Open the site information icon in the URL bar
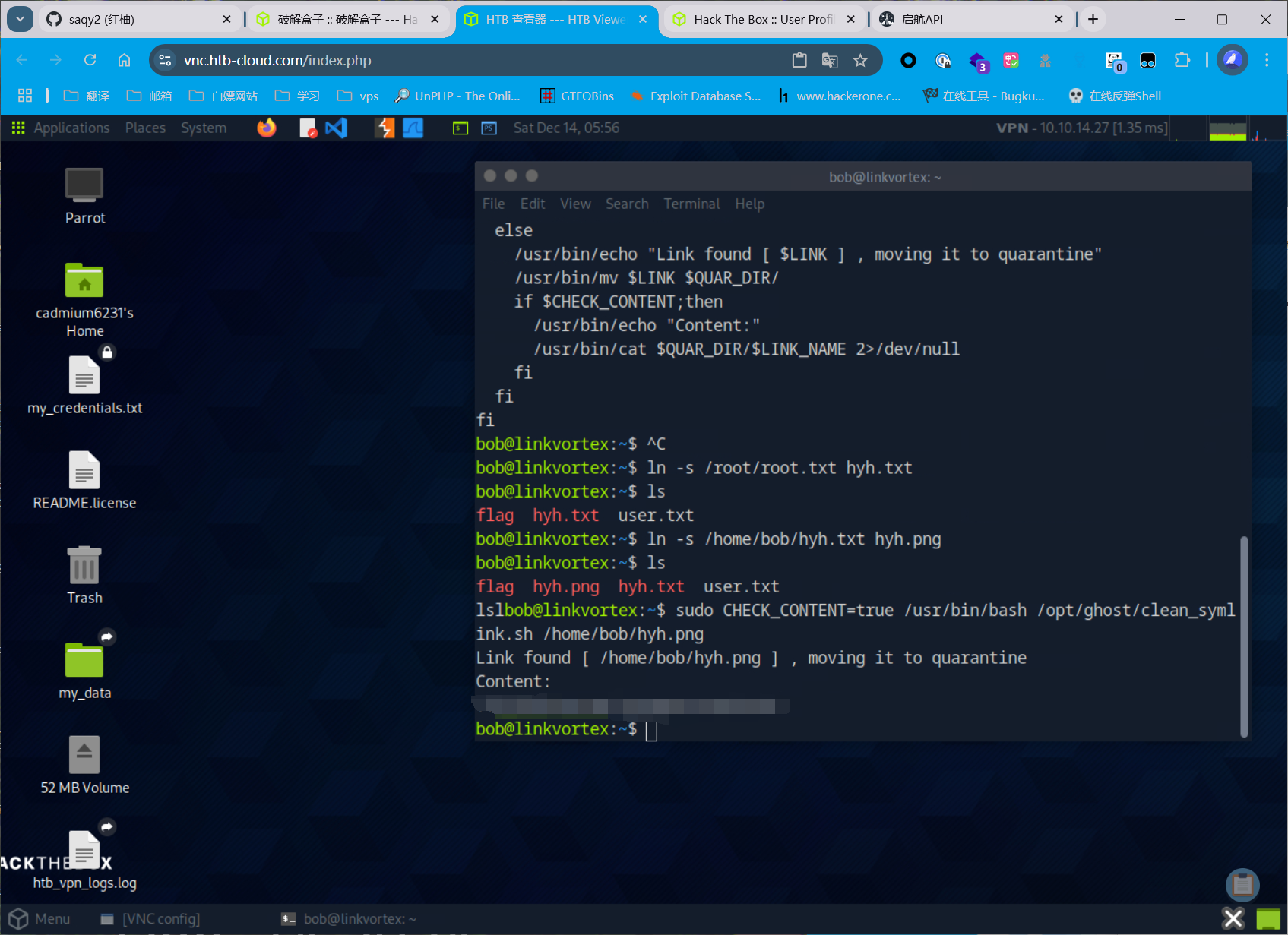 click(165, 60)
